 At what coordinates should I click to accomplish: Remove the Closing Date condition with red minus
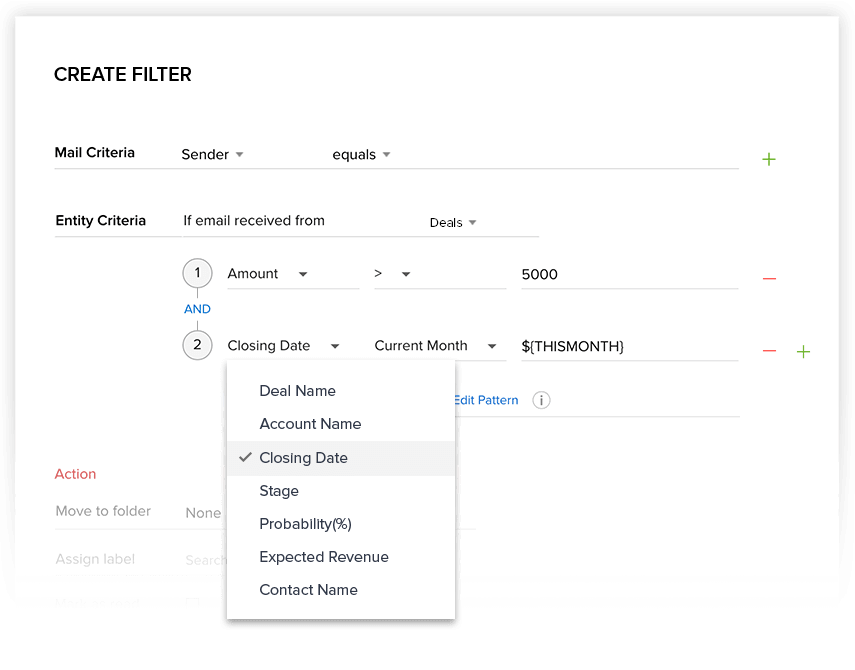click(769, 351)
